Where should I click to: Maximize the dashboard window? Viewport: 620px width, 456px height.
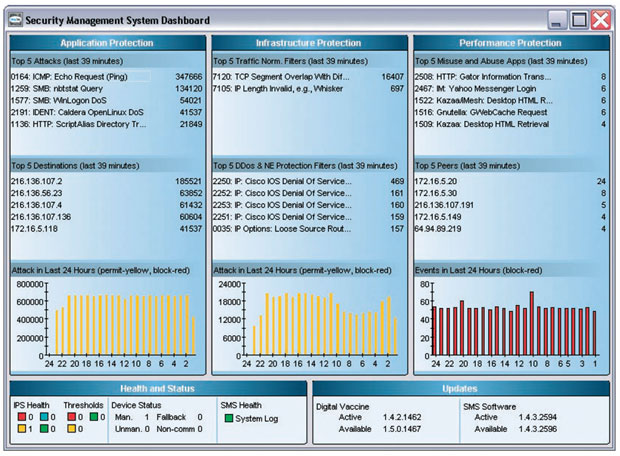click(x=578, y=19)
